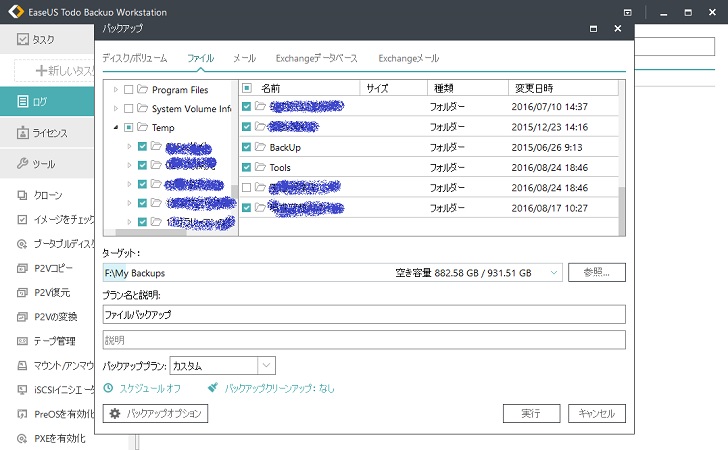Click the バックアップクリーンアップ: なし link
Image resolution: width=728 pixels, height=450 pixels.
[x=280, y=388]
